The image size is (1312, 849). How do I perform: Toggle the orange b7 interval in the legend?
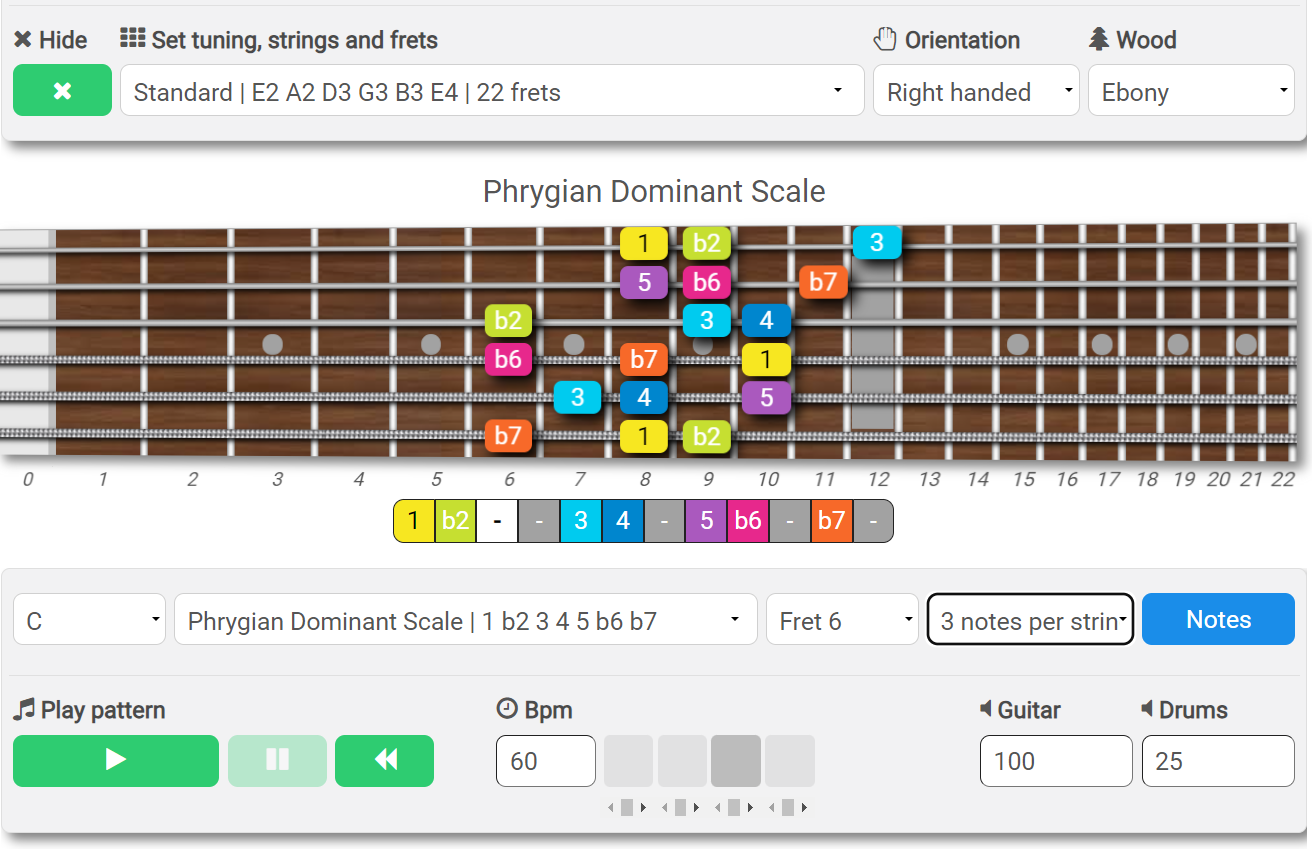point(831,521)
